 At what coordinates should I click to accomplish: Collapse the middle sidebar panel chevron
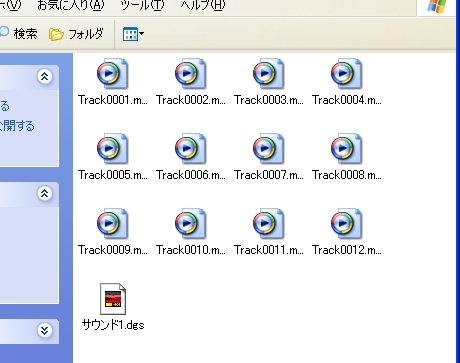pyautogui.click(x=44, y=193)
